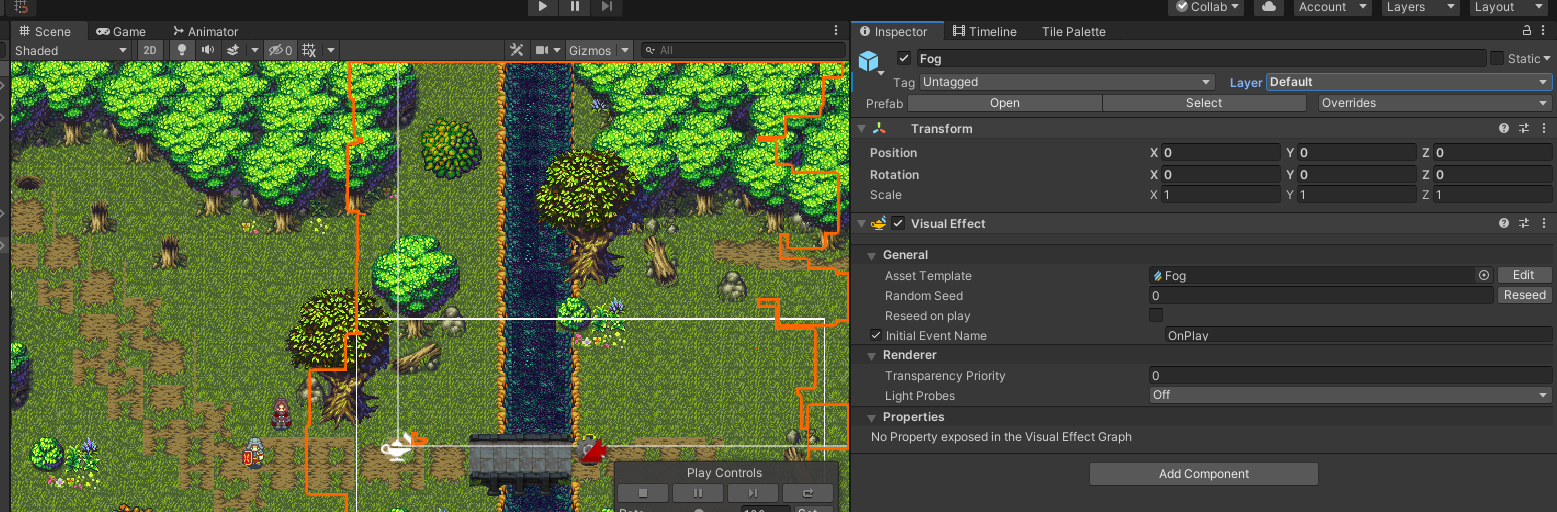The image size is (1557, 512).
Task: Open the Gizmos dropdown arrow
Action: (x=625, y=50)
